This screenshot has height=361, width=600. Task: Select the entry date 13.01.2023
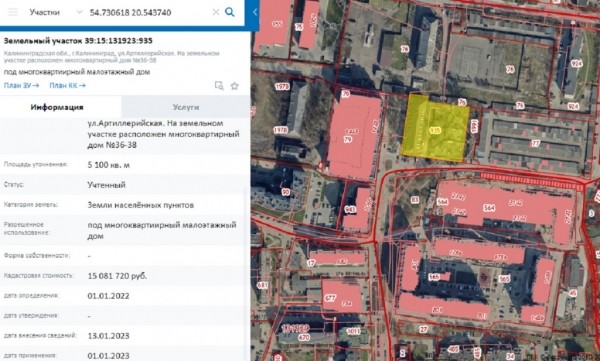click(x=108, y=336)
